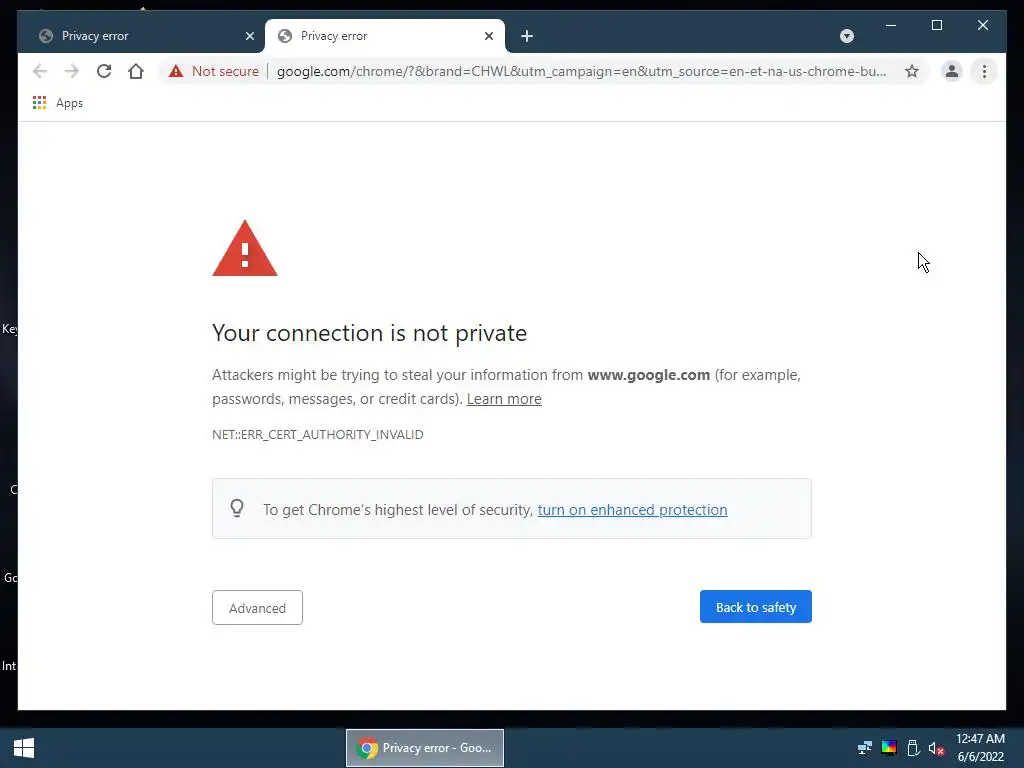The image size is (1024, 768).
Task: Bookmark this page with the star icon
Action: [x=912, y=71]
